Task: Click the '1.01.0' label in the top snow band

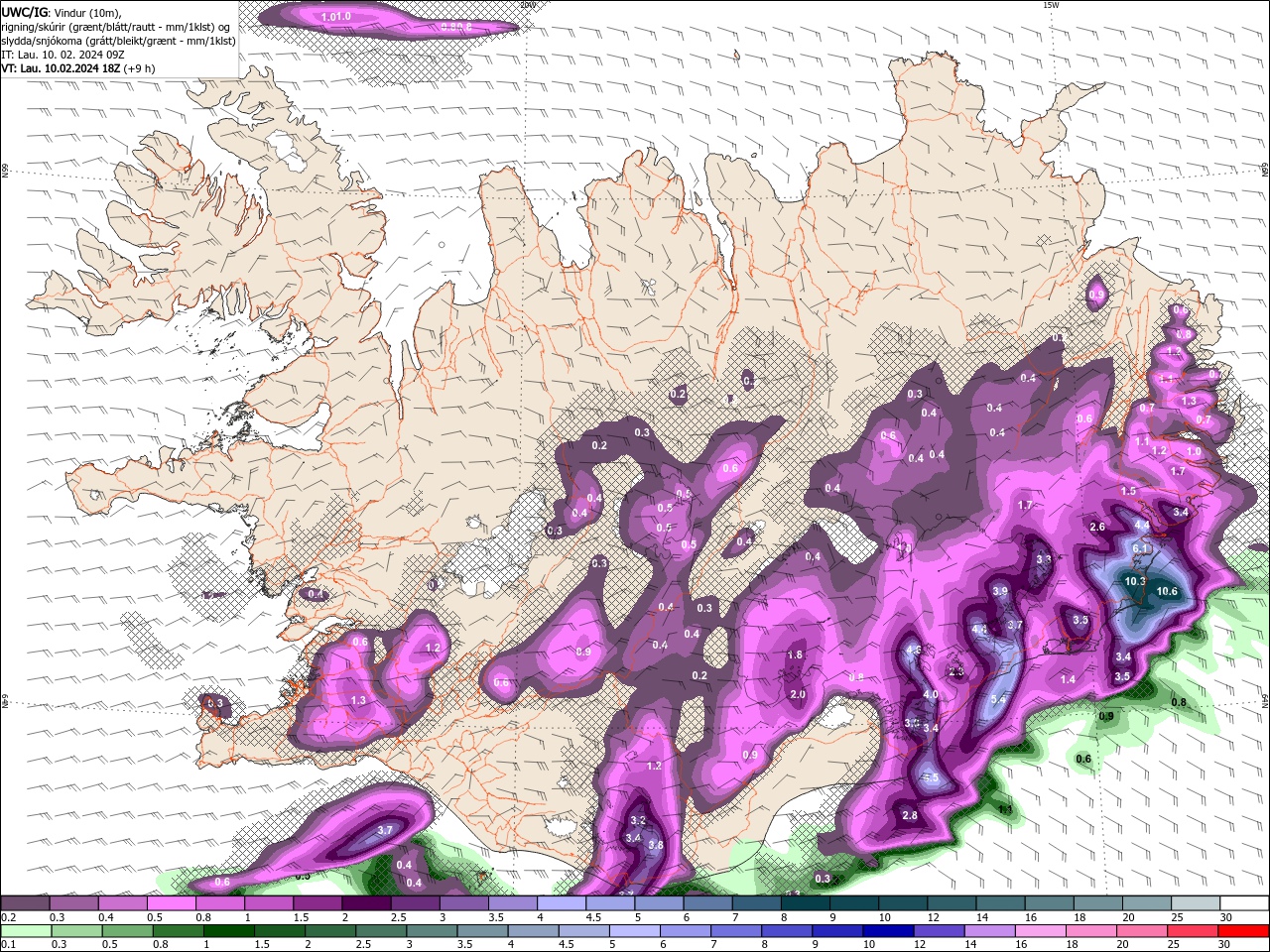Action: coord(336,17)
